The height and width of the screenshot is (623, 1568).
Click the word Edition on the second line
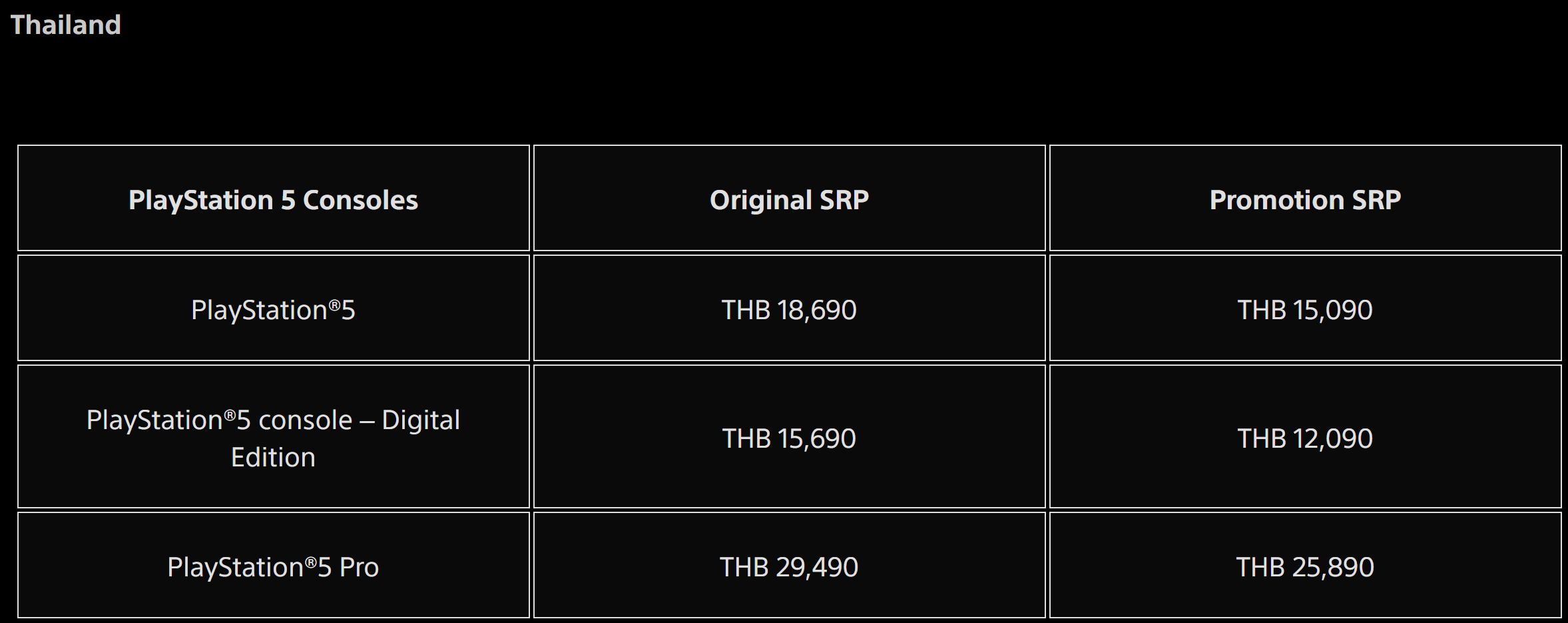273,458
